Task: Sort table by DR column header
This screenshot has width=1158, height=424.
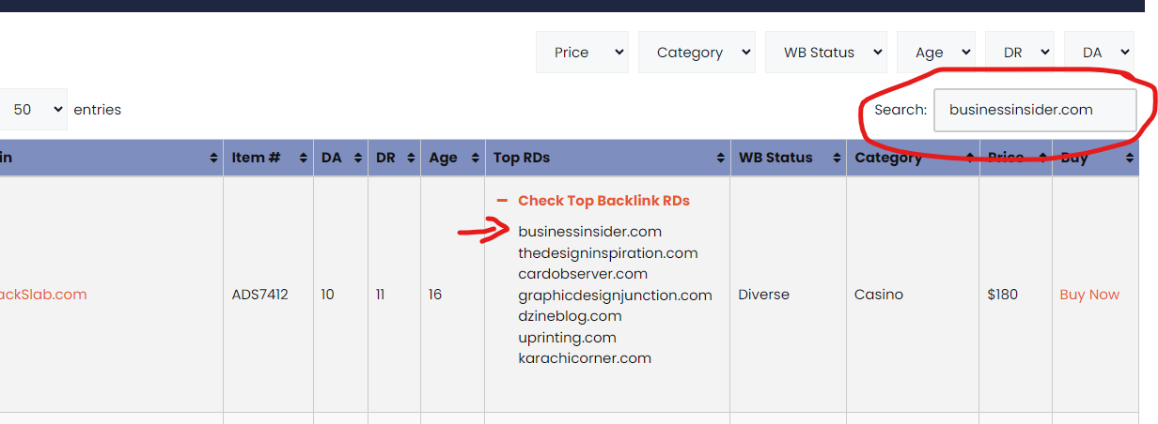Action: pyautogui.click(x=394, y=157)
